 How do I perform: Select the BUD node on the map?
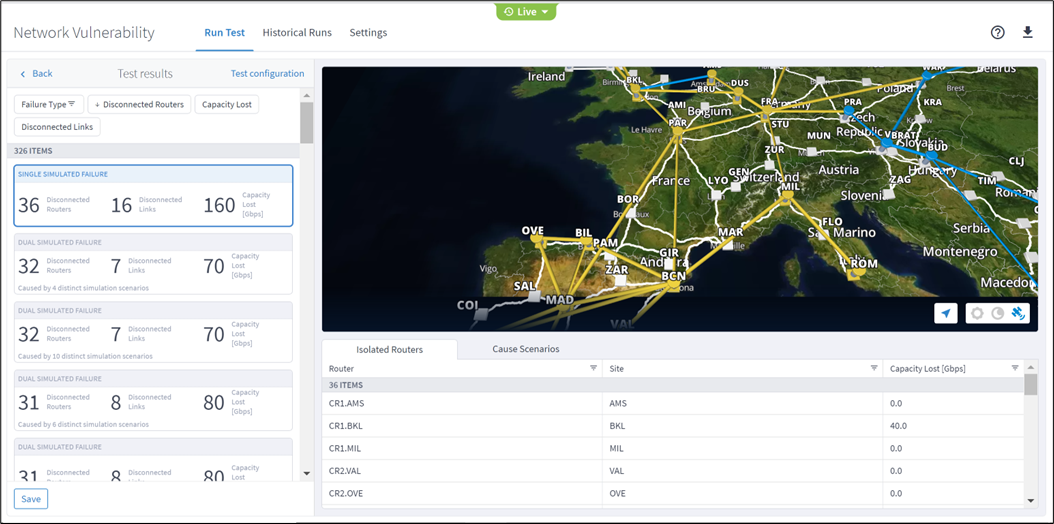(x=930, y=157)
